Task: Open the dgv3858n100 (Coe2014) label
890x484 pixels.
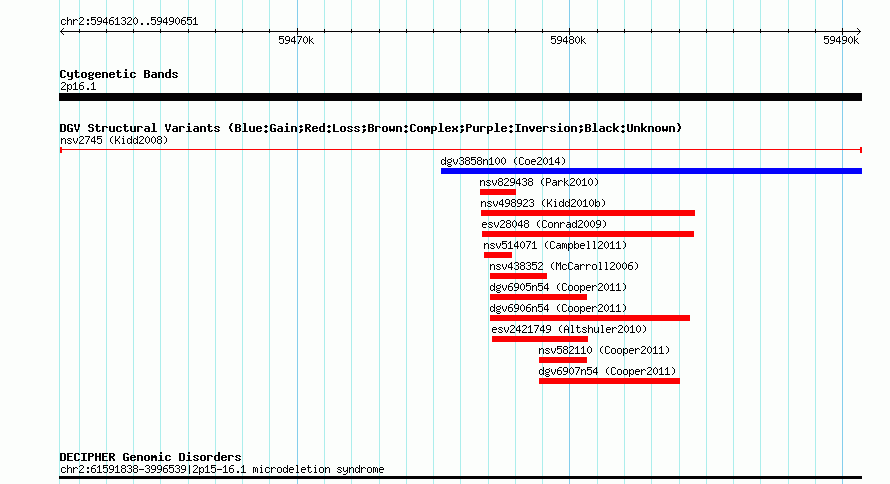Action: click(x=503, y=161)
